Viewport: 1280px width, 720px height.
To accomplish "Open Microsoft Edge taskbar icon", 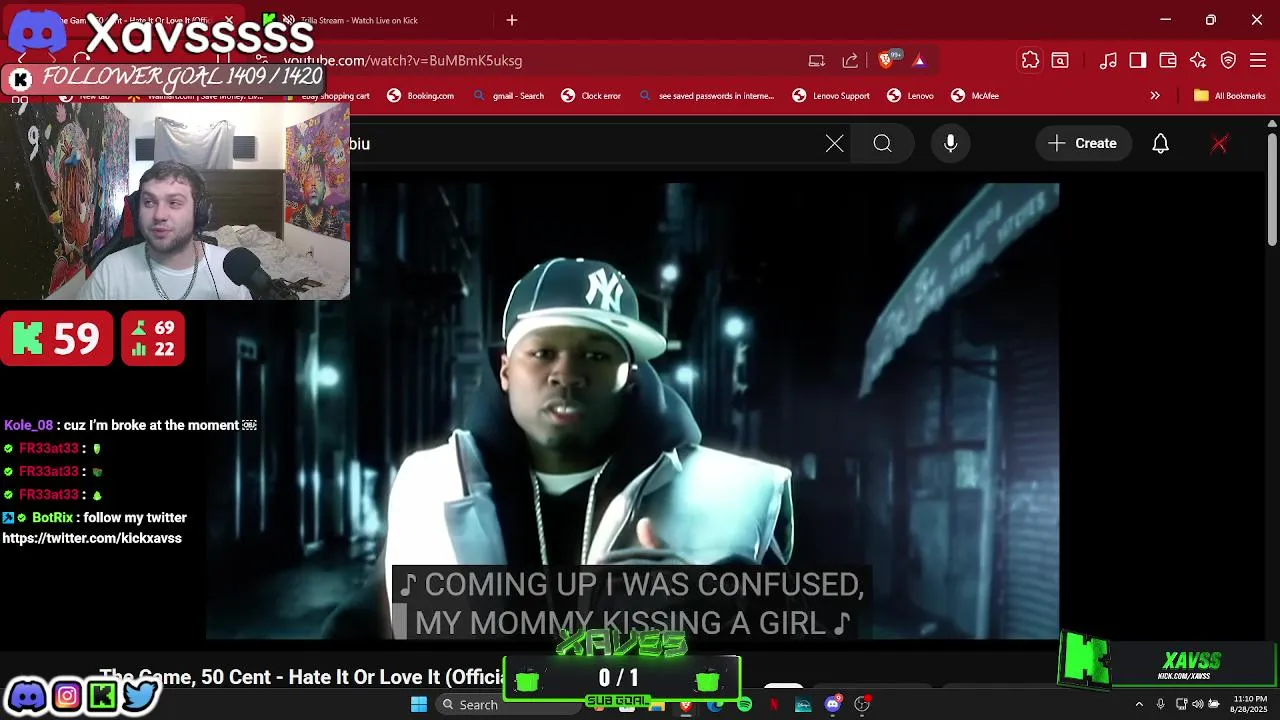I will tap(715, 705).
